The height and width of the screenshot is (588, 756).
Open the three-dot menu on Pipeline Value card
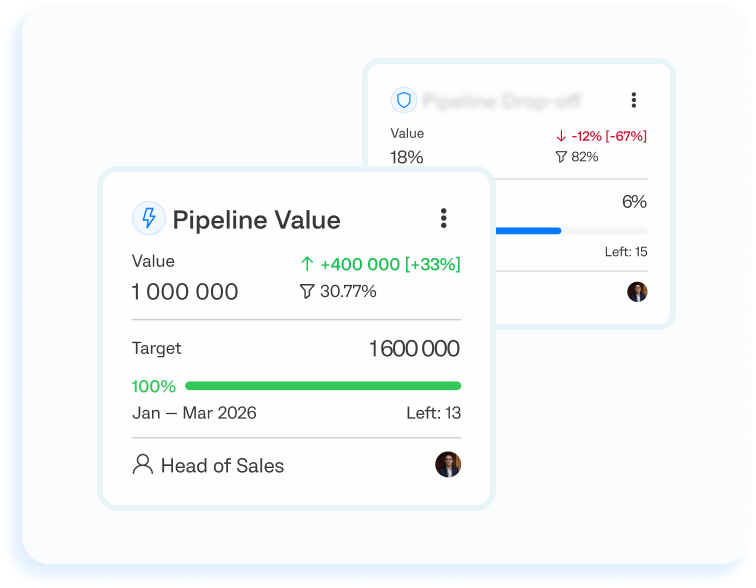click(x=444, y=218)
